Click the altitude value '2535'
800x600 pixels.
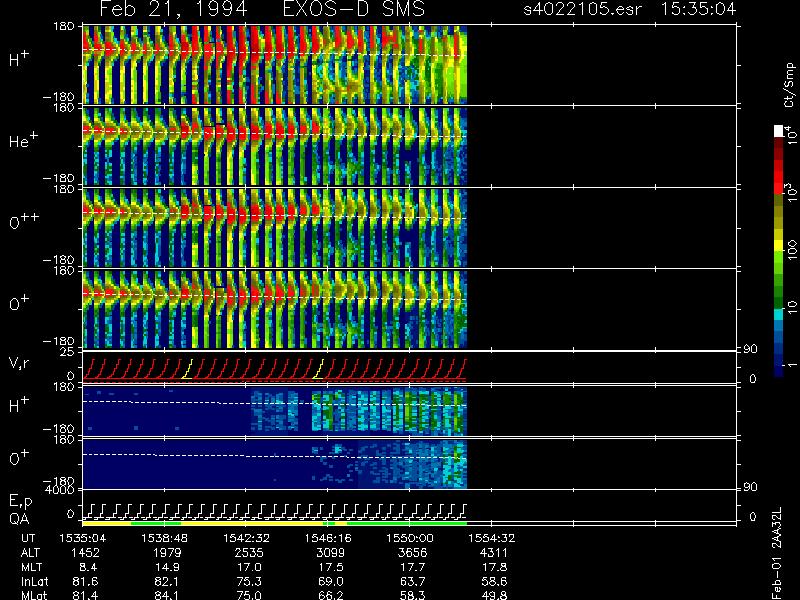[x=249, y=553]
